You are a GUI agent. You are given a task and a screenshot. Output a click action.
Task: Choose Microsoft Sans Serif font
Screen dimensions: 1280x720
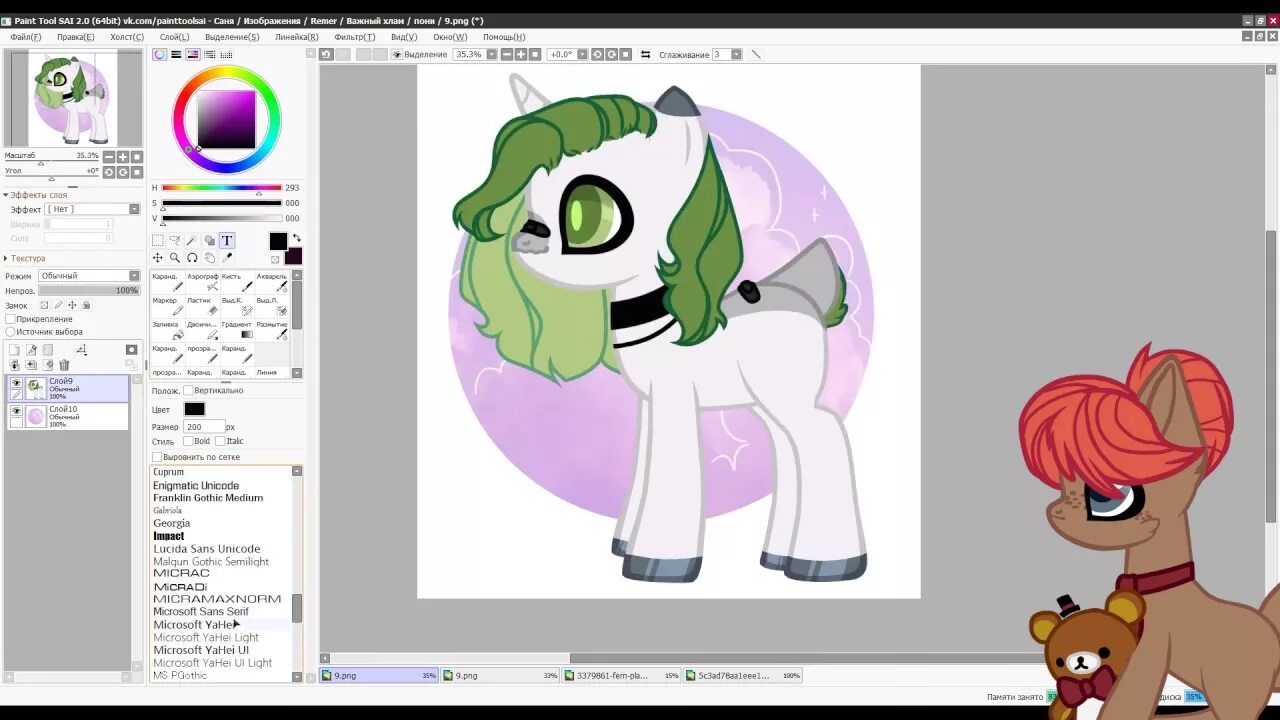[x=201, y=611]
